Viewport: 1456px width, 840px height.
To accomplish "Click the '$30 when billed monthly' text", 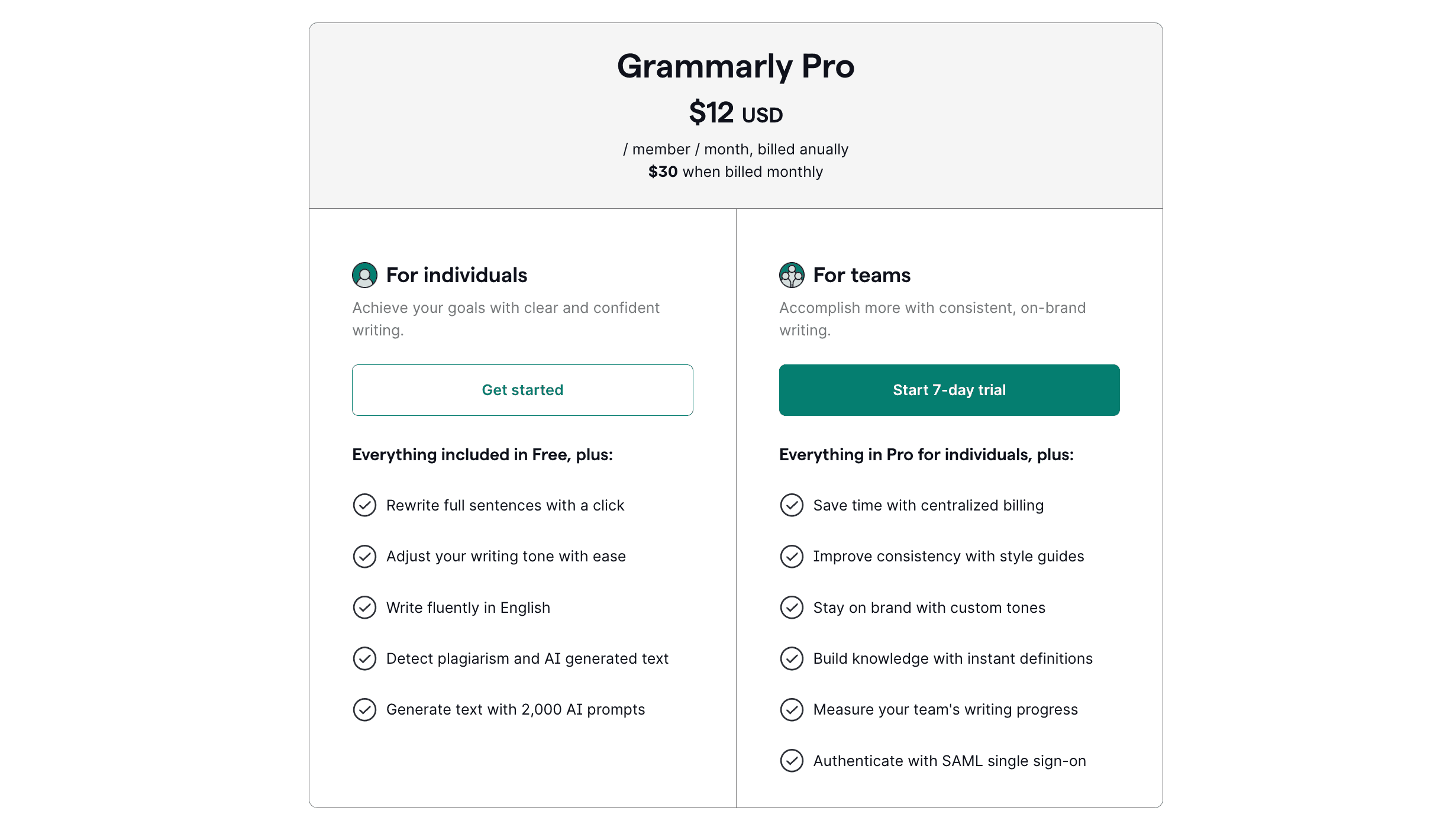I will [x=735, y=172].
